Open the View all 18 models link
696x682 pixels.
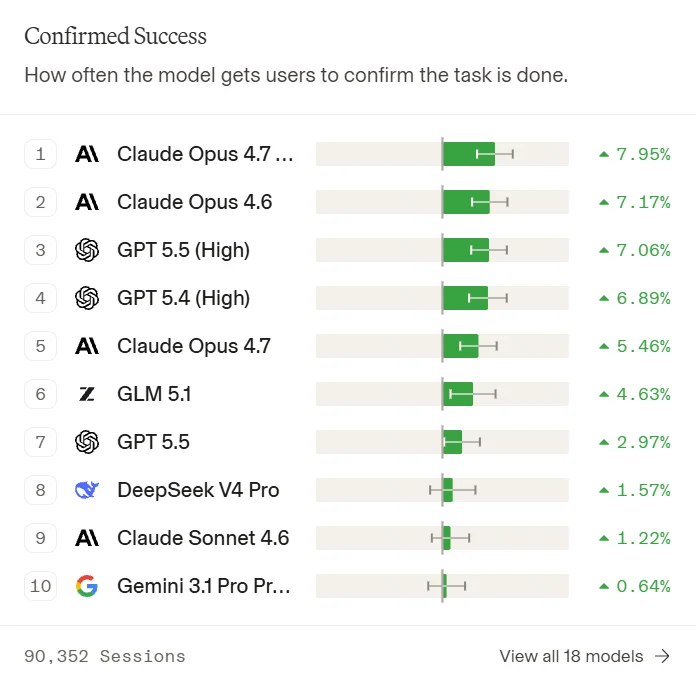pos(585,656)
